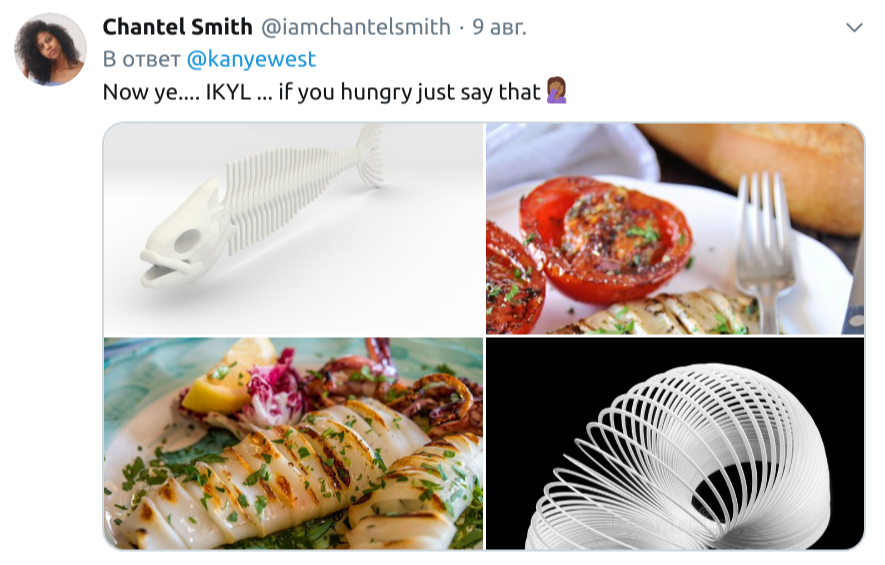Open the grilled squid photo
The height and width of the screenshot is (565, 885).
click(293, 443)
